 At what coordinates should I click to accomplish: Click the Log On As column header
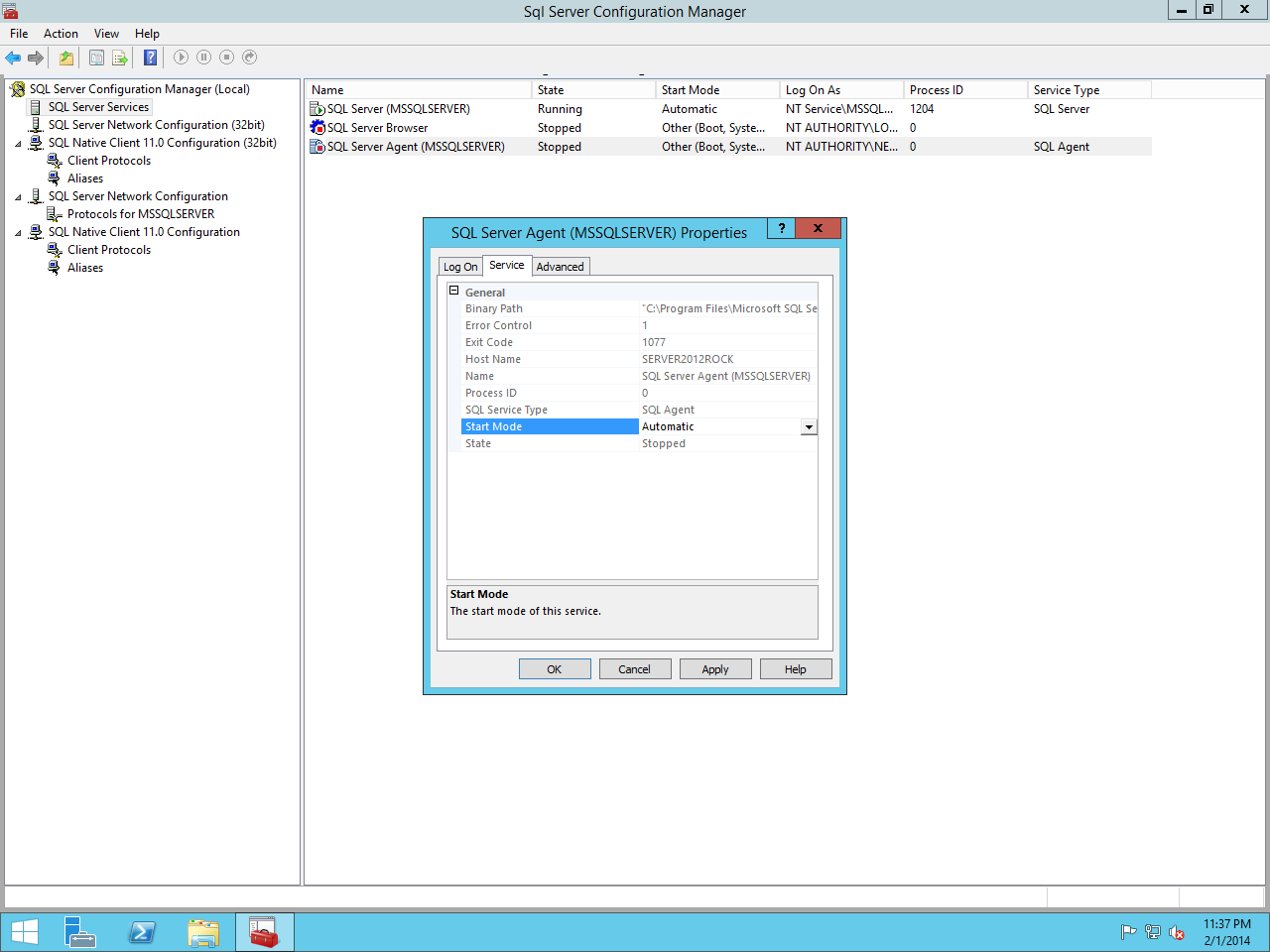[842, 89]
